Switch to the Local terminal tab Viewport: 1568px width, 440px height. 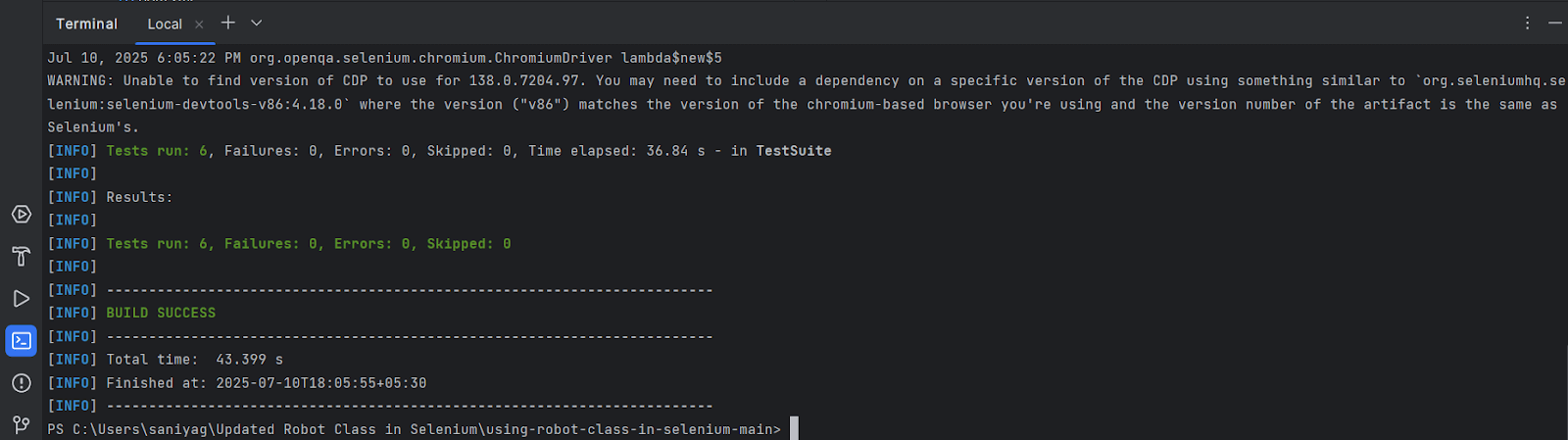pyautogui.click(x=165, y=24)
